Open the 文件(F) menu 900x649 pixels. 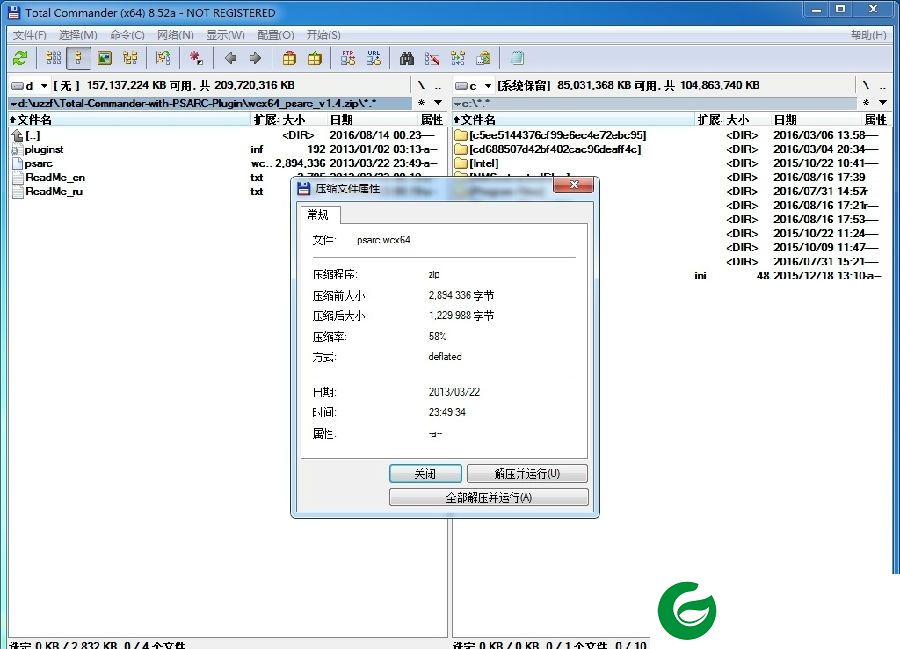pyautogui.click(x=29, y=35)
